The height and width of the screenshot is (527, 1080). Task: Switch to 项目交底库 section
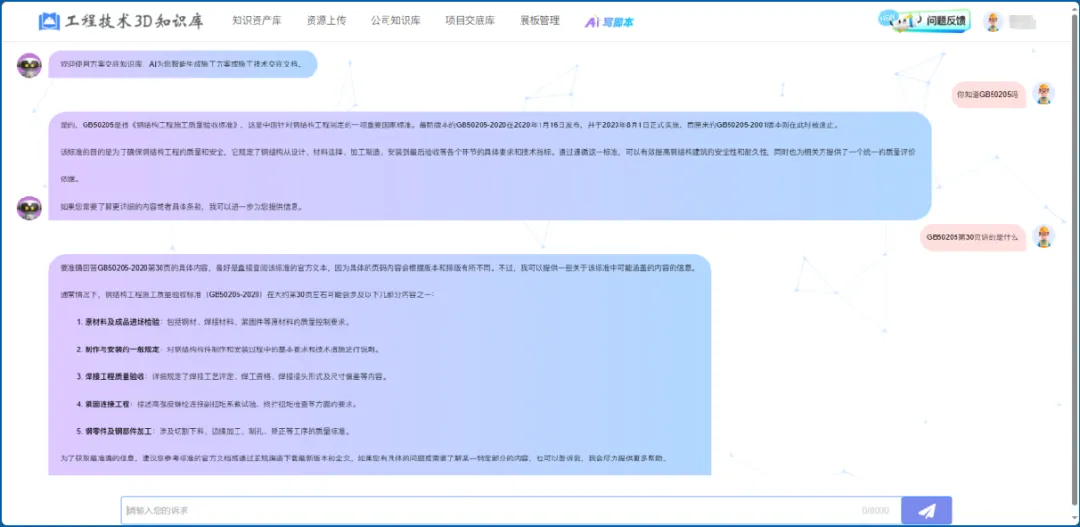(469, 21)
